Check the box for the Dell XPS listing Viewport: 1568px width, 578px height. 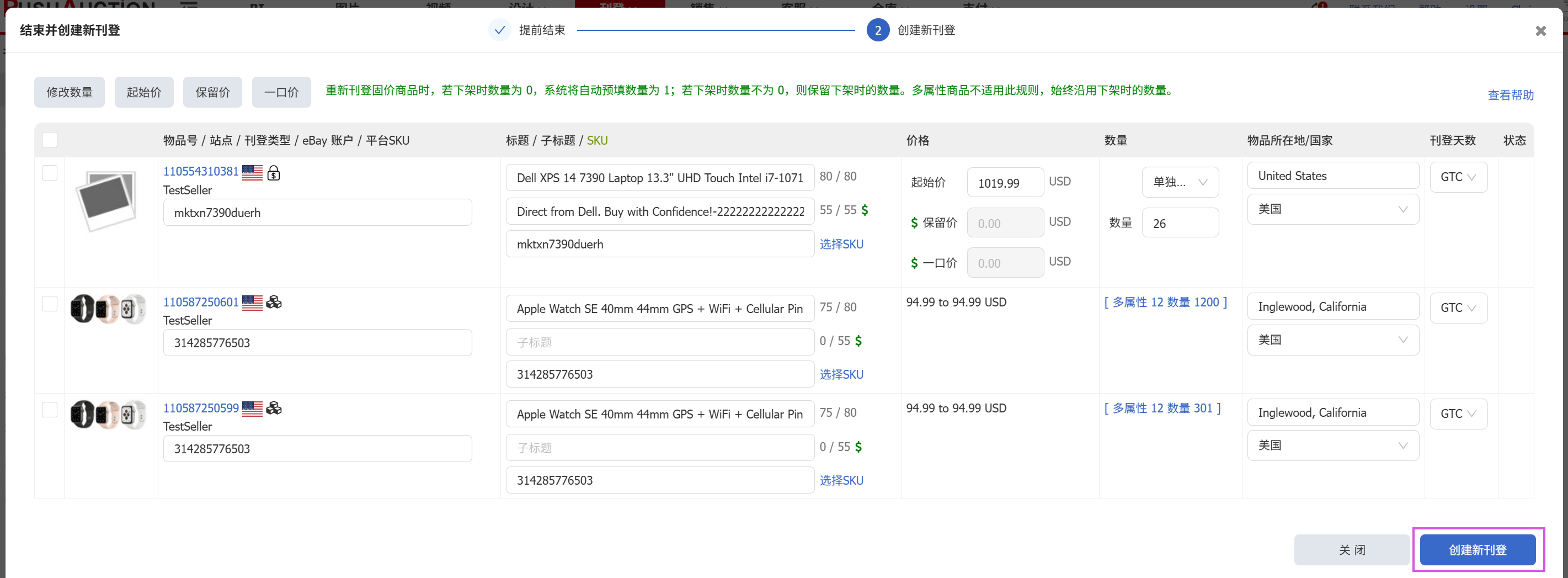click(x=50, y=173)
